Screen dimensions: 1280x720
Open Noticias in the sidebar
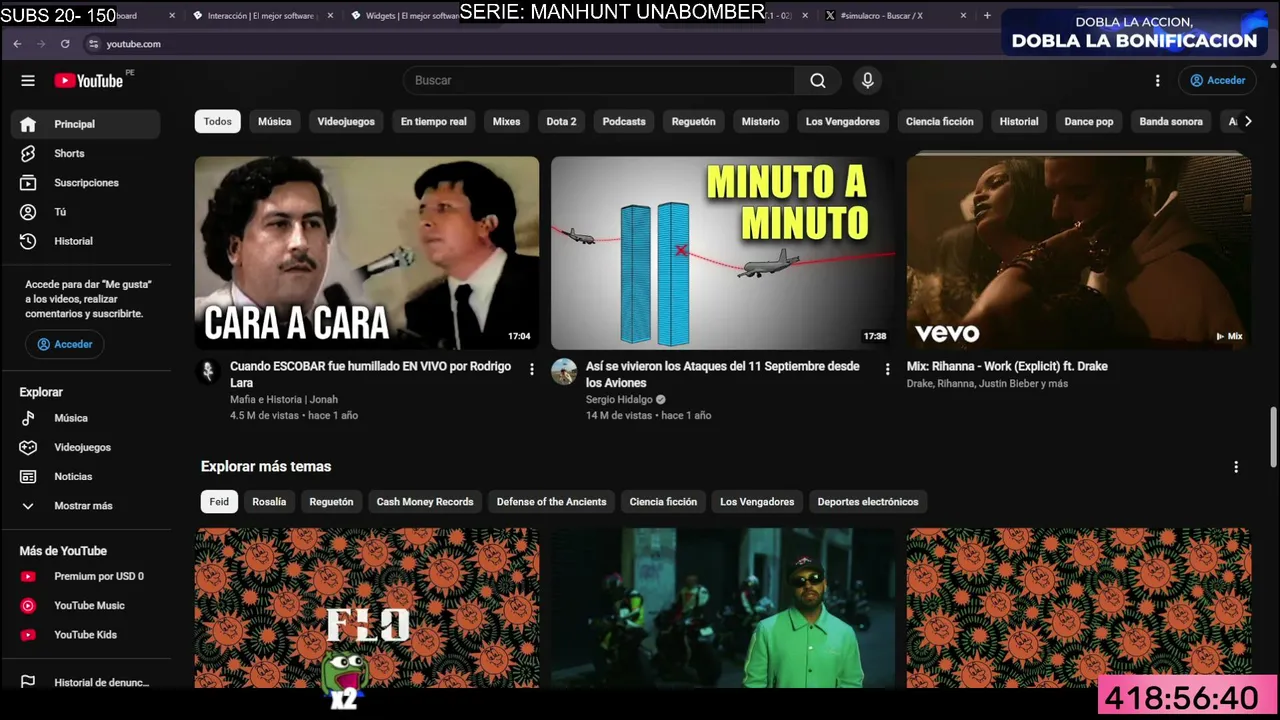[x=85, y=477]
